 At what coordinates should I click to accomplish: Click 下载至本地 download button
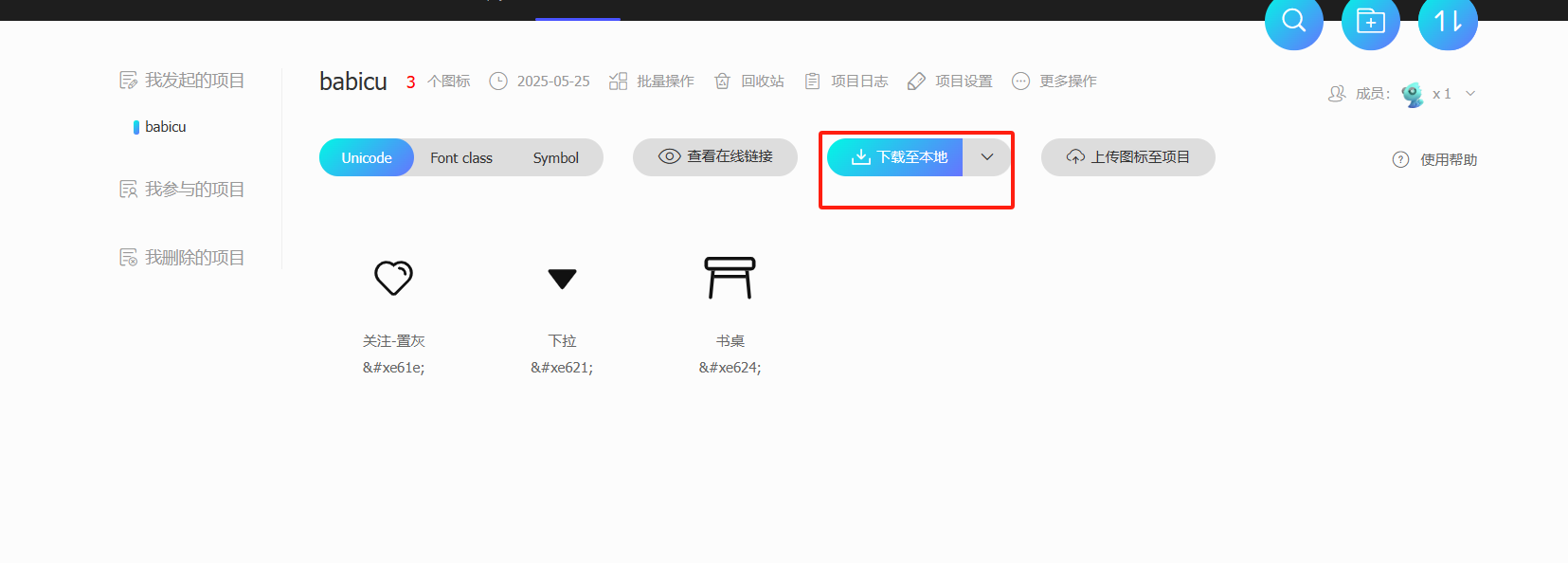coord(895,156)
